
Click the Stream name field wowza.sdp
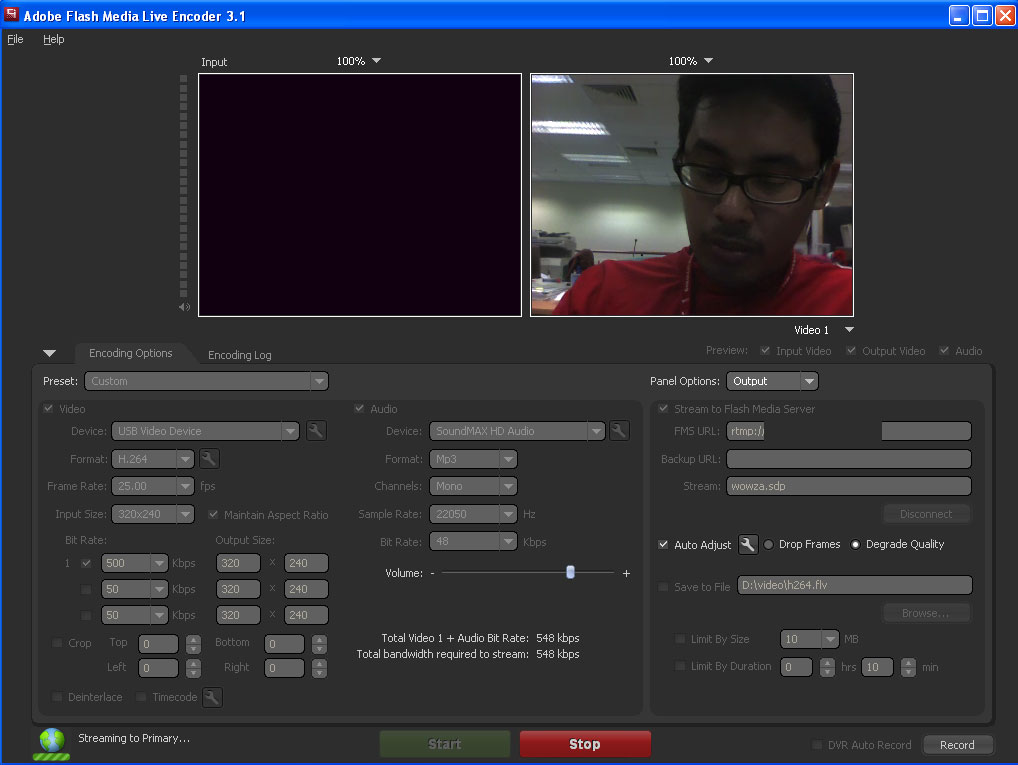tap(849, 486)
